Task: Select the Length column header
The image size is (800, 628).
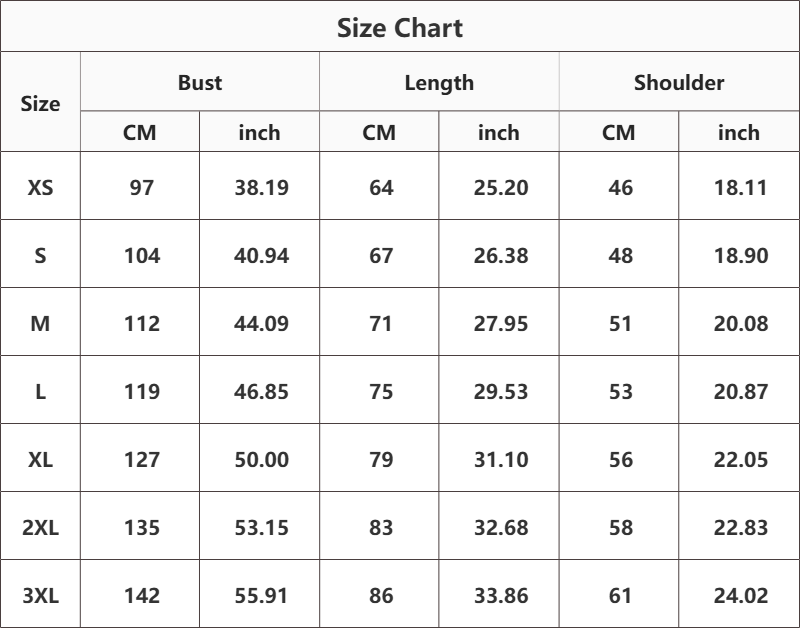Action: pyautogui.click(x=439, y=83)
